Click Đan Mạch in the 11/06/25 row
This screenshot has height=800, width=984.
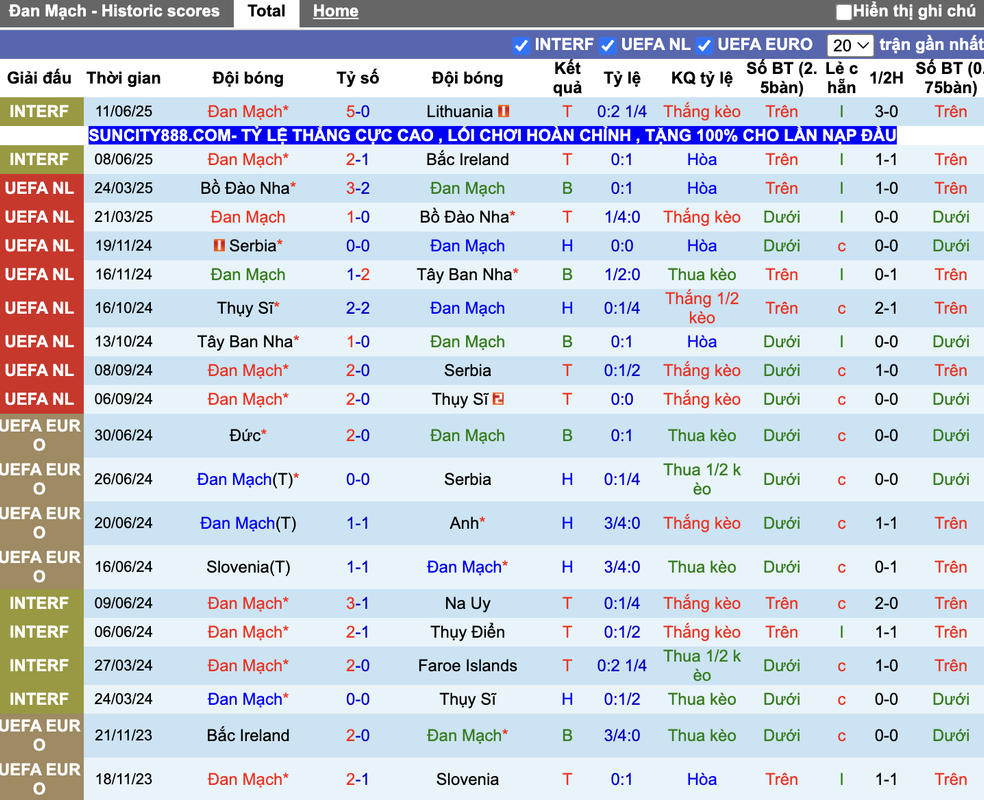(248, 111)
